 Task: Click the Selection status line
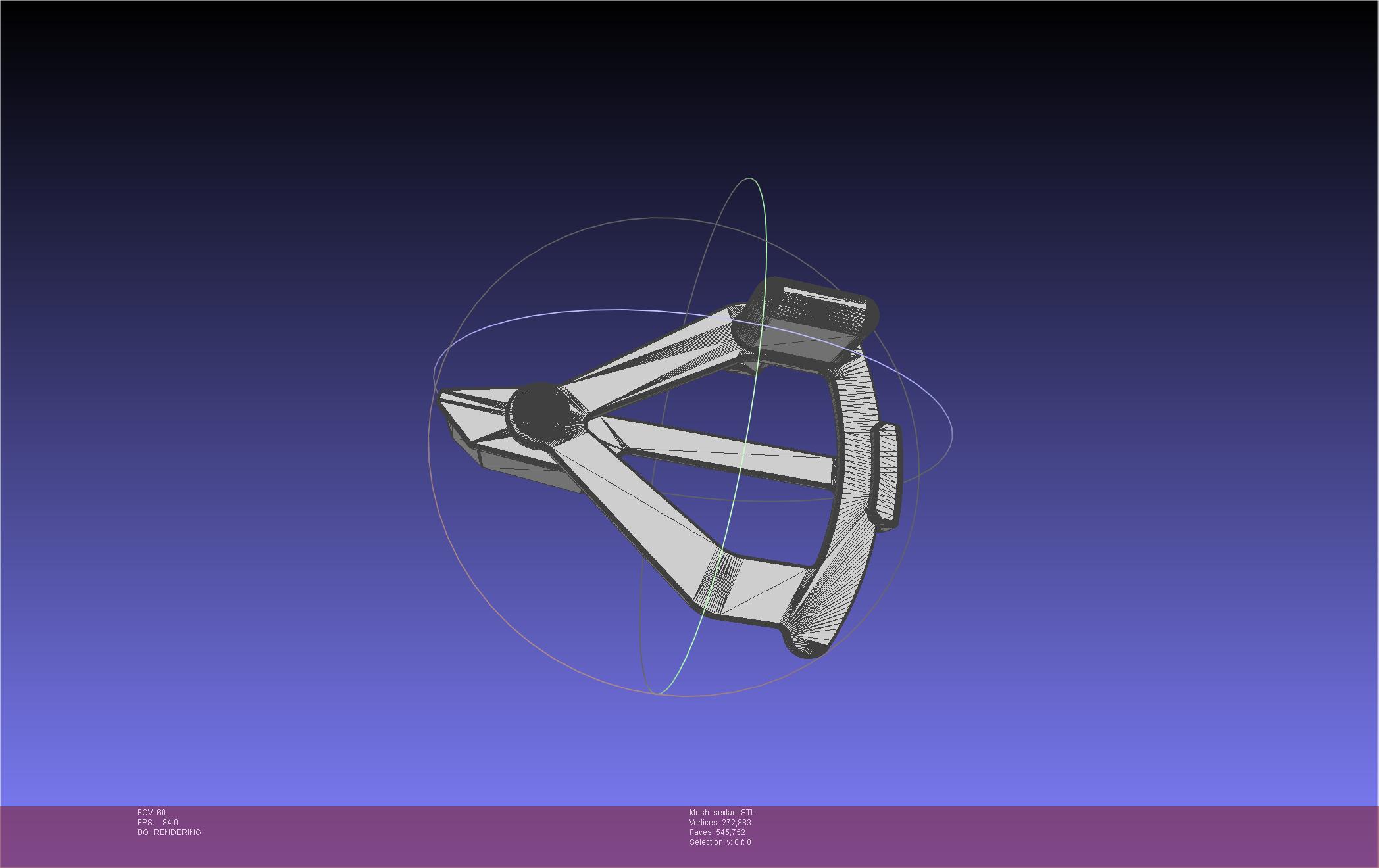coord(720,842)
